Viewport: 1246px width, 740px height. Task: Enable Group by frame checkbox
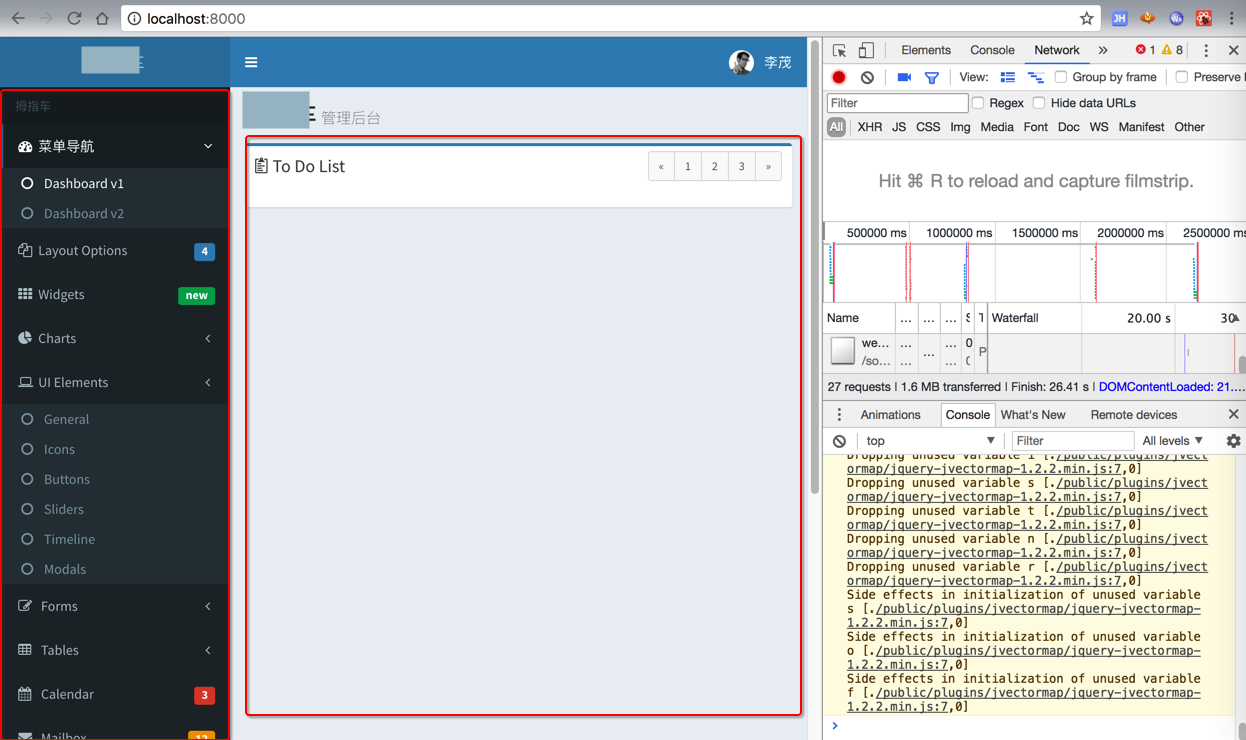tap(1061, 77)
